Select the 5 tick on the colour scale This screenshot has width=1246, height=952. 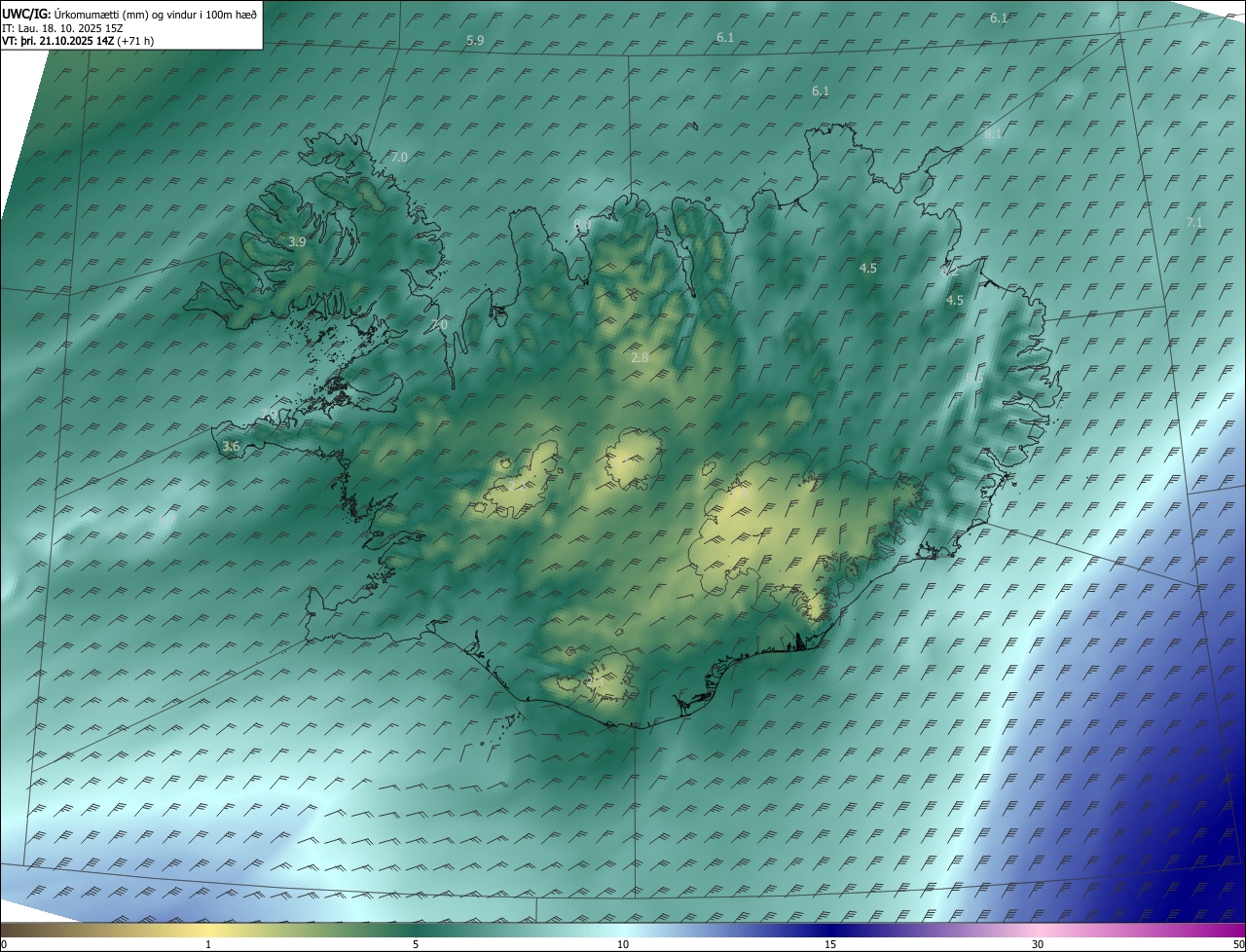pyautogui.click(x=416, y=944)
